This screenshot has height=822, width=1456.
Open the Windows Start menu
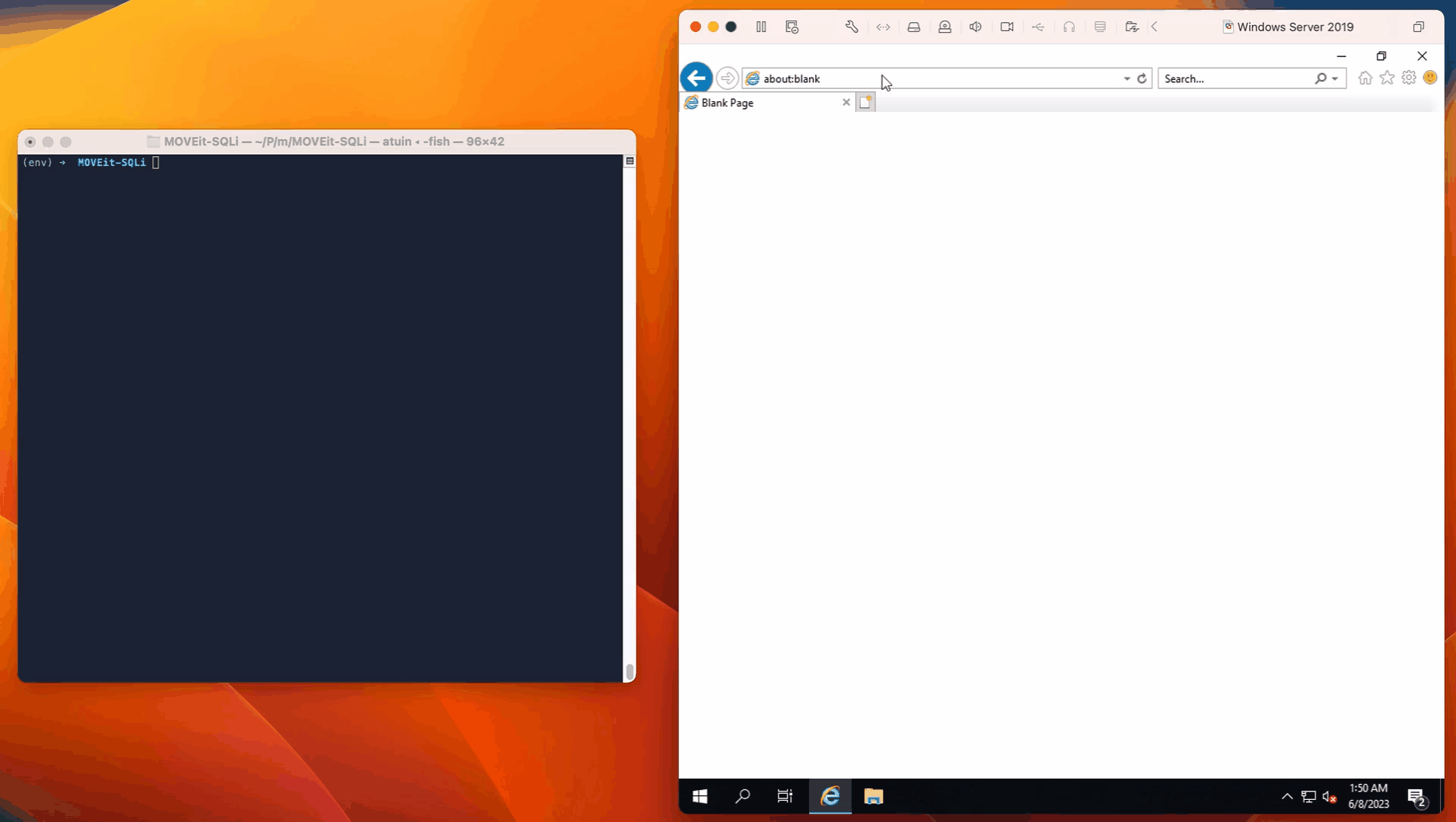coord(700,796)
